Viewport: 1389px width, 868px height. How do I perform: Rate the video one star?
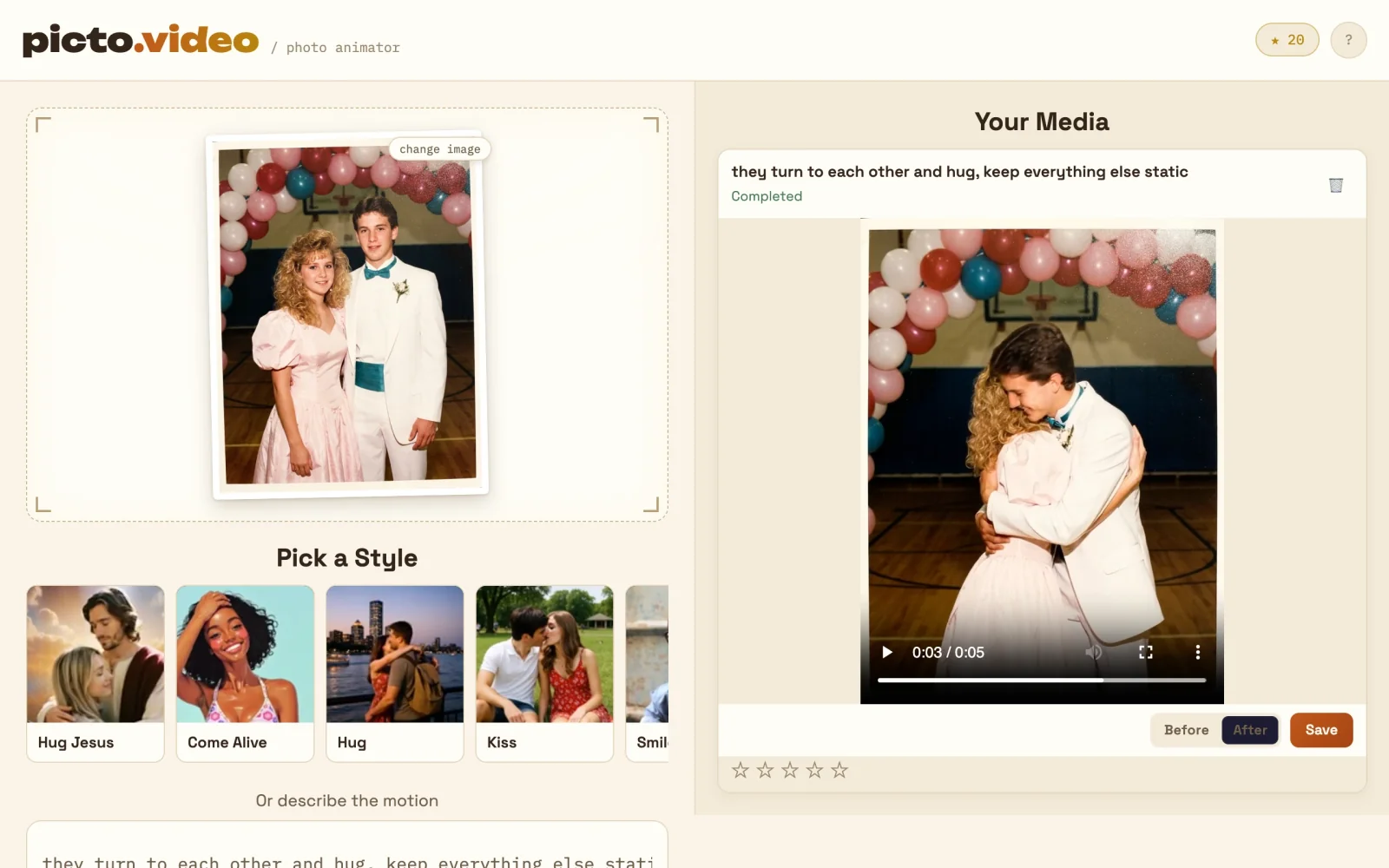click(740, 770)
